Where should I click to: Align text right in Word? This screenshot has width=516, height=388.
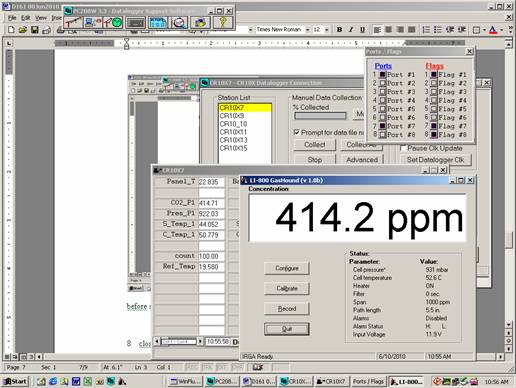pos(400,30)
